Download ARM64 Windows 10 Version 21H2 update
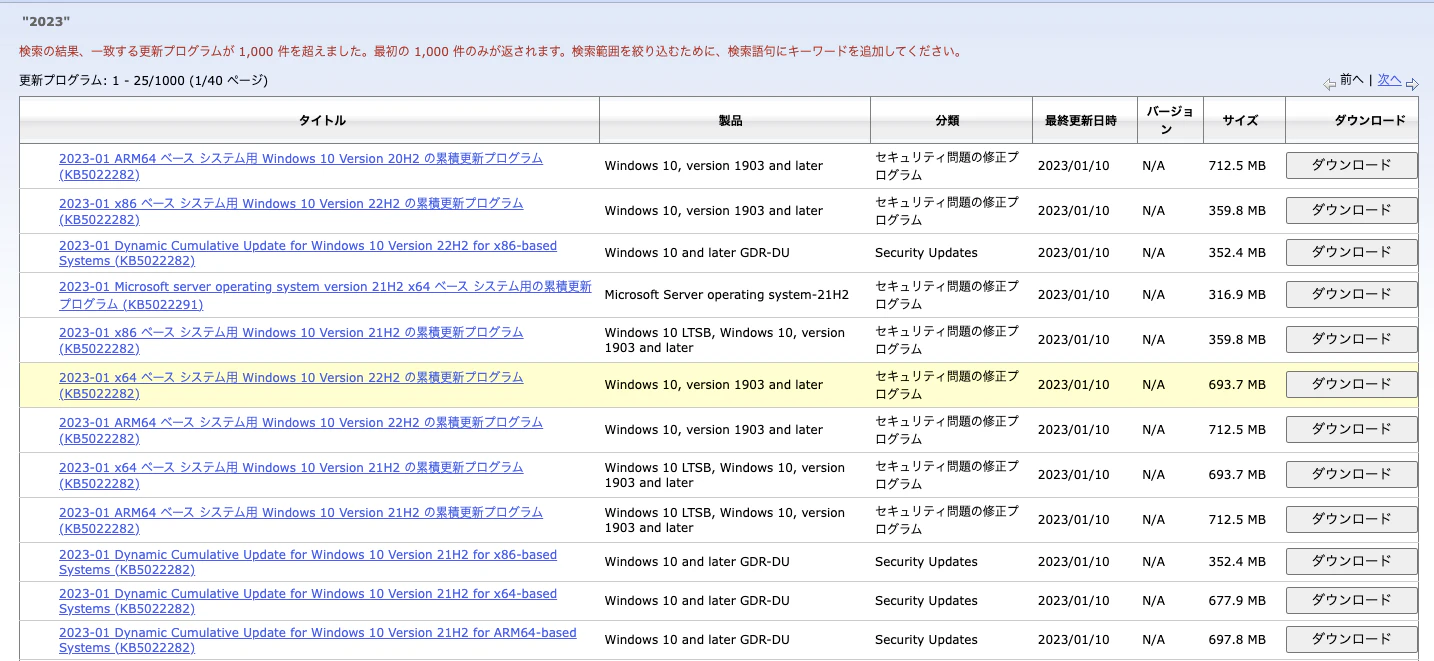Viewport: 1434px width, 661px height. [1351, 520]
